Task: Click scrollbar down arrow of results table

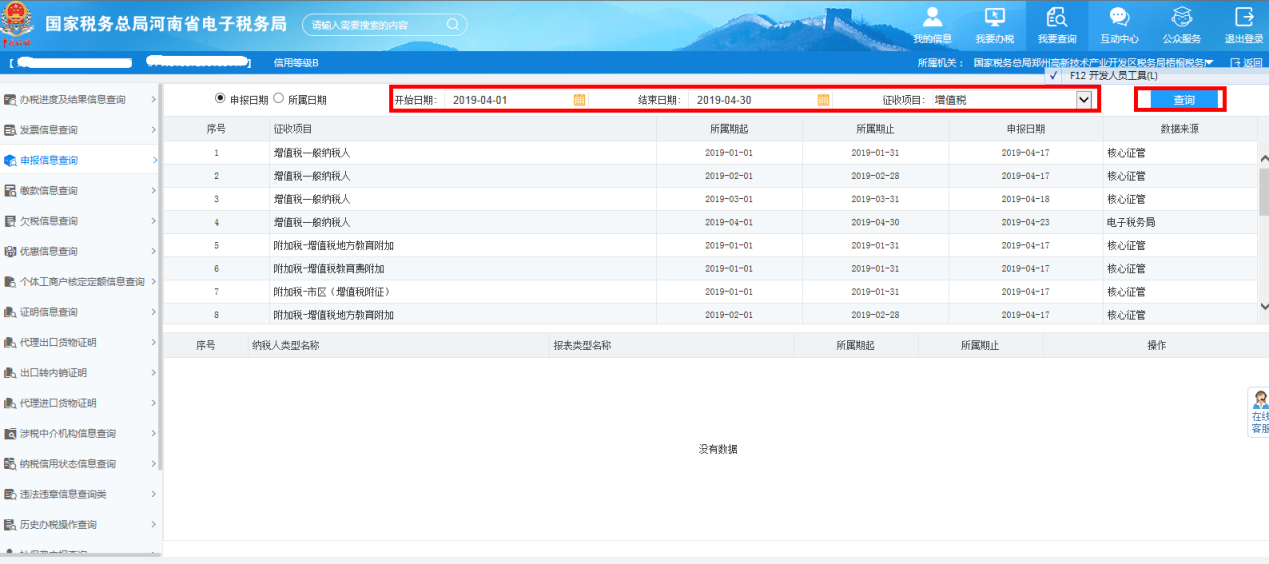Action: pyautogui.click(x=1263, y=307)
